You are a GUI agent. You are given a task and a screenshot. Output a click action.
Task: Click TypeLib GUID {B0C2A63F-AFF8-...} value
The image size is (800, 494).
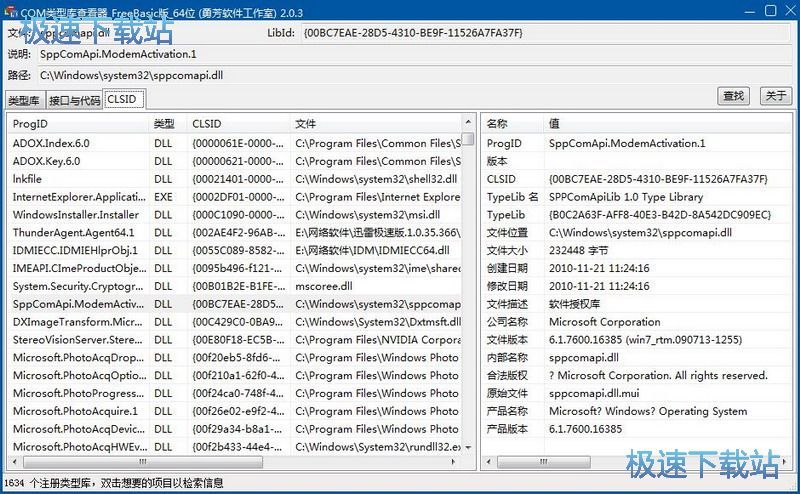point(660,215)
